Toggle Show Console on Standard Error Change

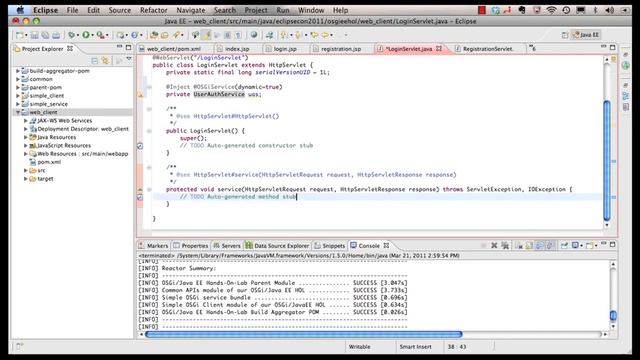pos(550,245)
